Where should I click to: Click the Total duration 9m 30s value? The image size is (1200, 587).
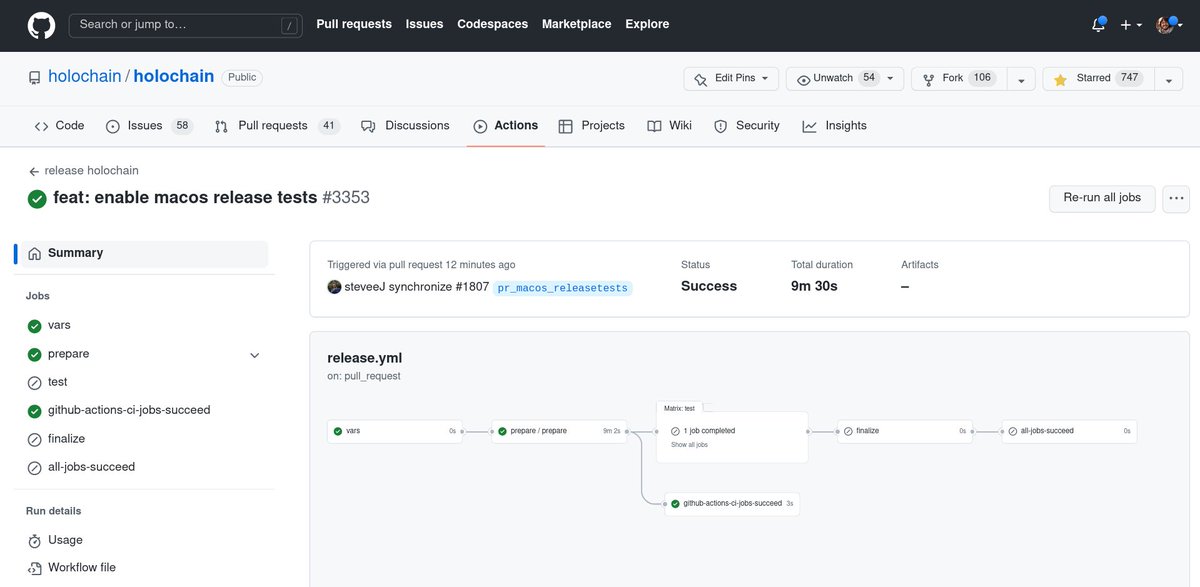pyautogui.click(x=814, y=286)
